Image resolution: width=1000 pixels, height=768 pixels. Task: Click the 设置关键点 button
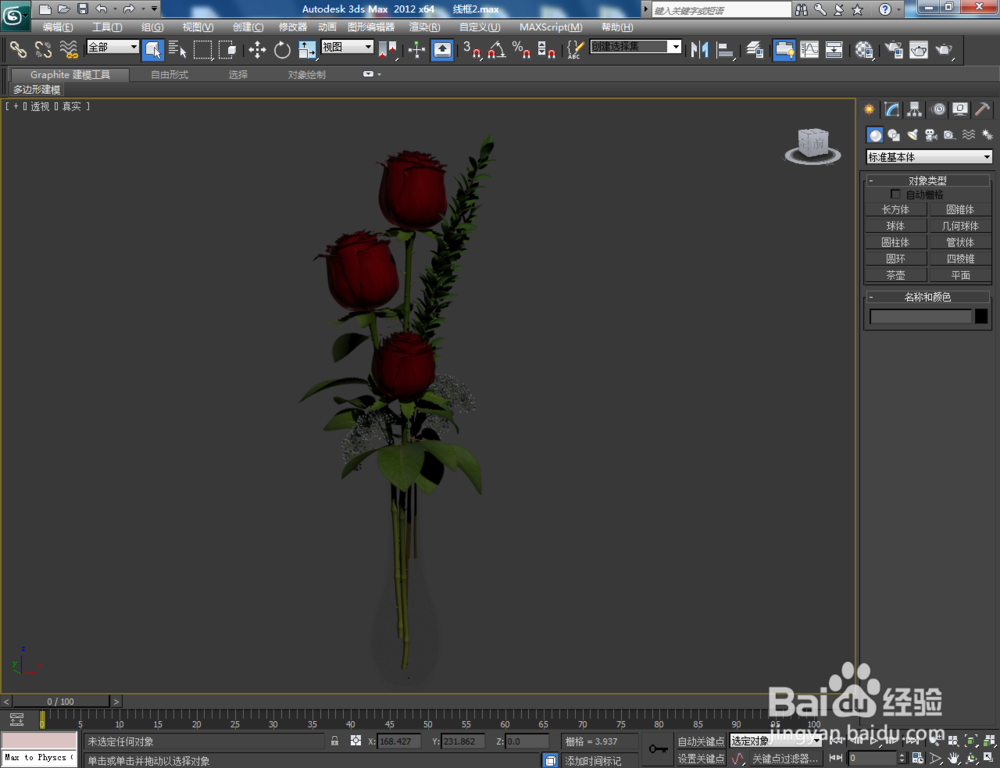pos(700,758)
